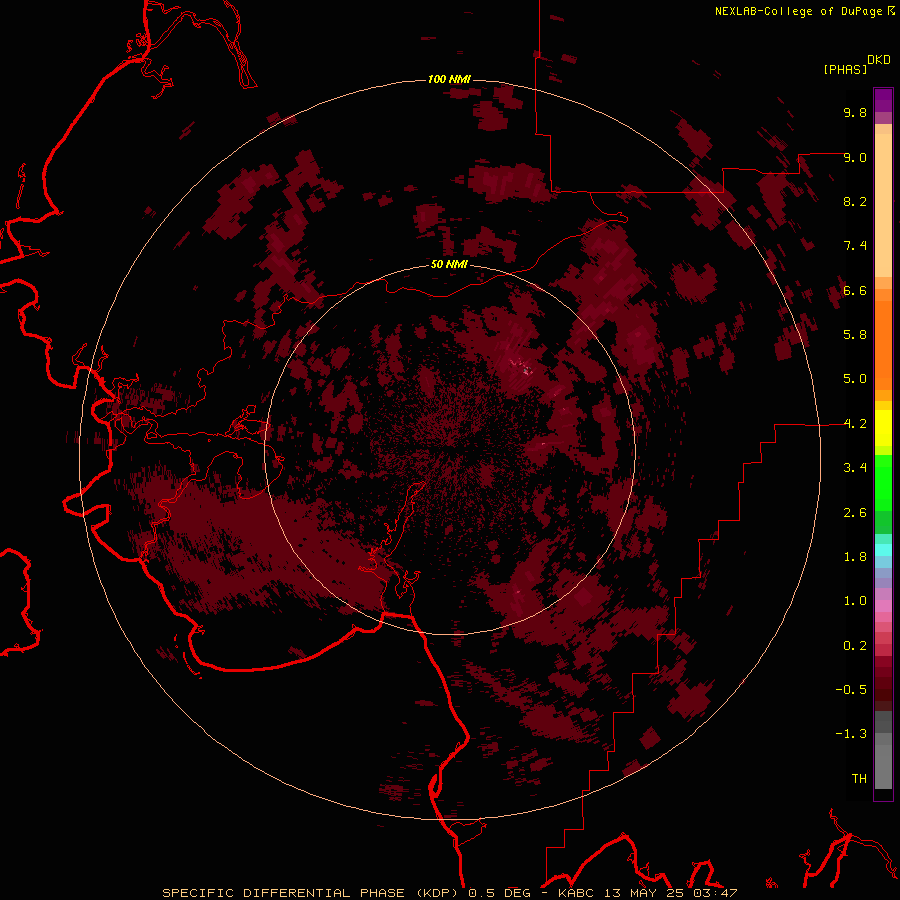Click the 5.8 value on the color scale
Screen dimensions: 900x900
pos(855,335)
